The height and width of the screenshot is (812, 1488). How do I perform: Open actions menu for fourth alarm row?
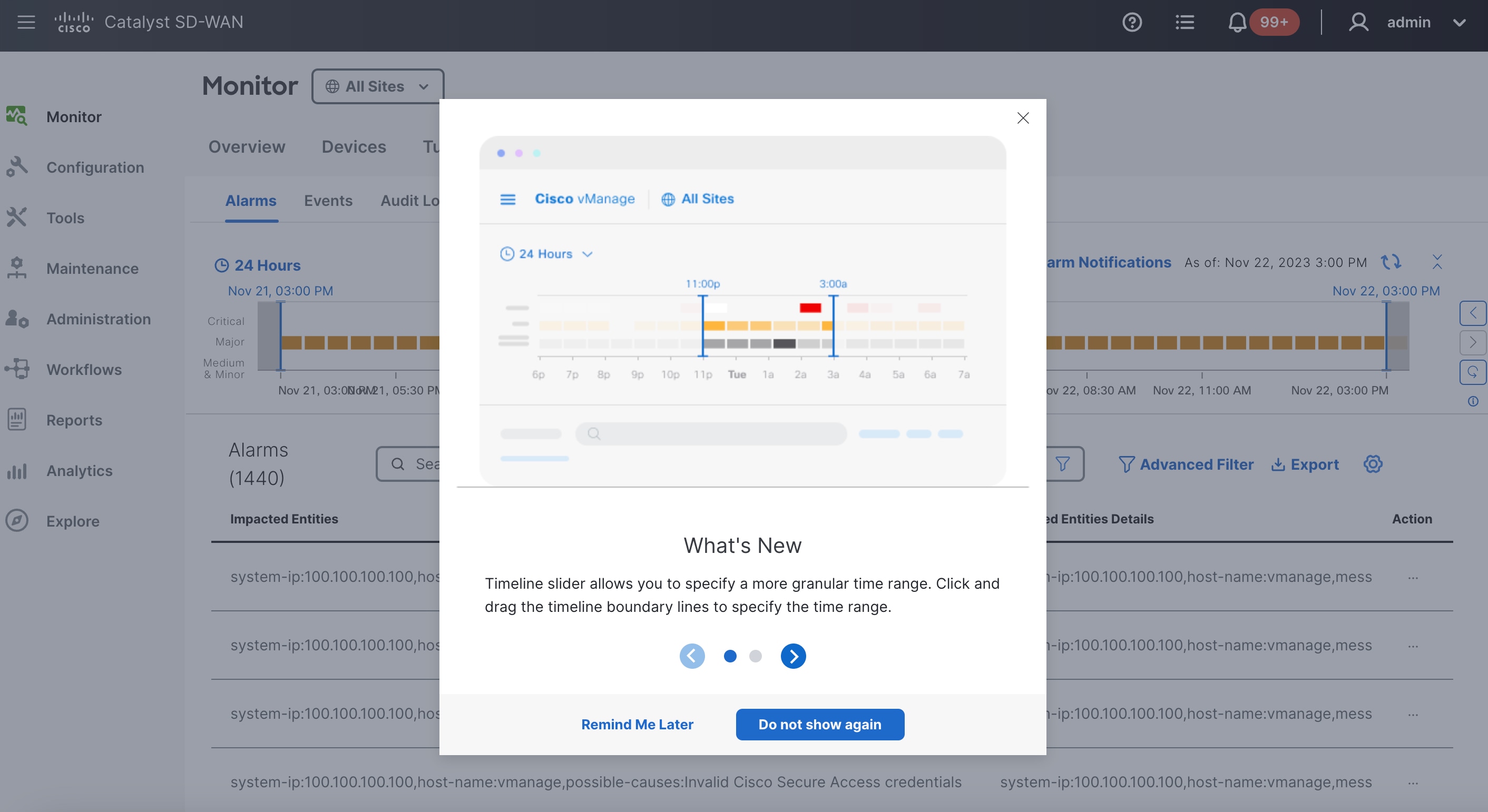click(x=1413, y=784)
